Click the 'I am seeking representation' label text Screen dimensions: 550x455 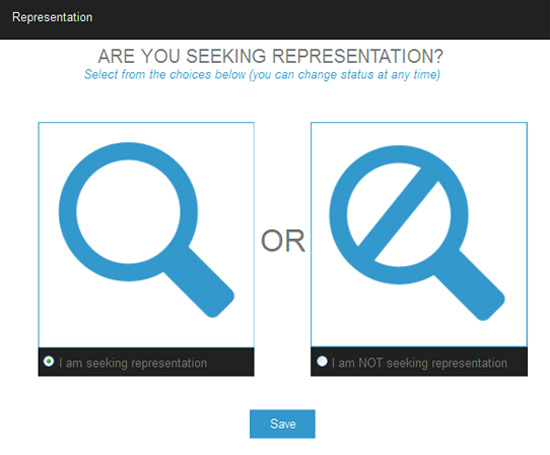pos(133,363)
